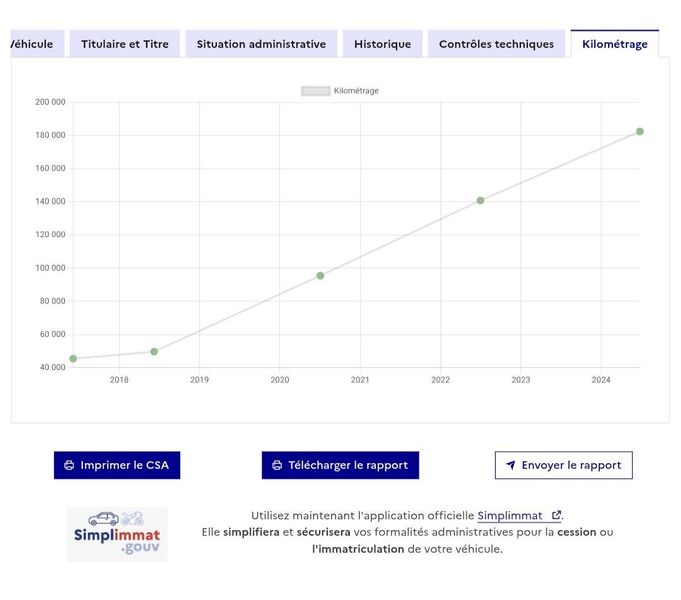Follow the Simplimmat hyperlink

pos(510,515)
